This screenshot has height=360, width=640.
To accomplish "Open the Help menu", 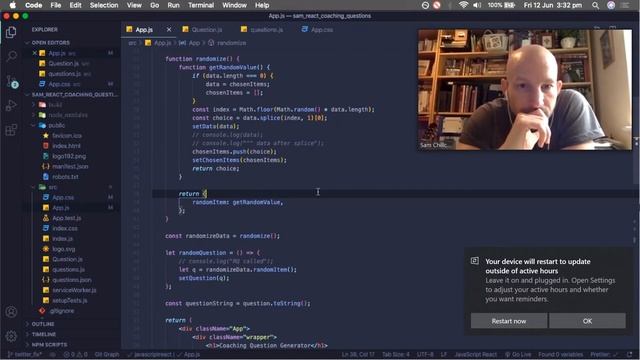I will [262, 5].
